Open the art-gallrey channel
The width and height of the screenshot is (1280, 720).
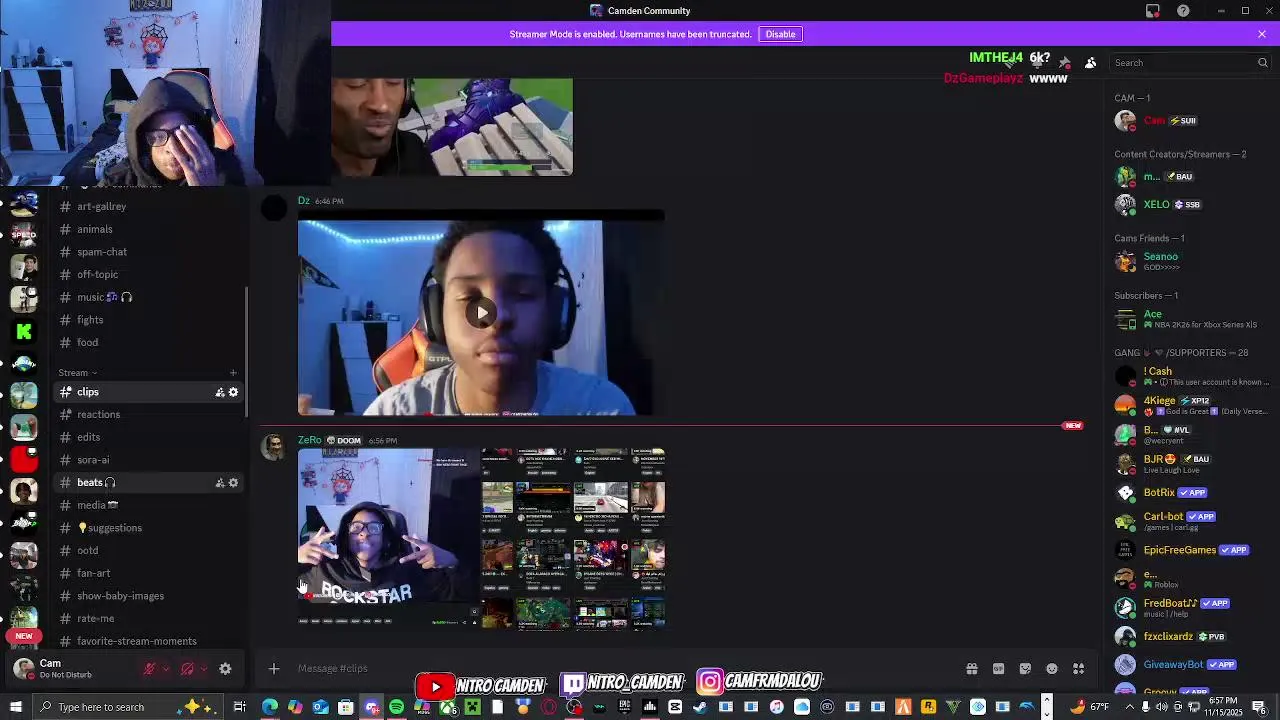[x=148, y=206]
